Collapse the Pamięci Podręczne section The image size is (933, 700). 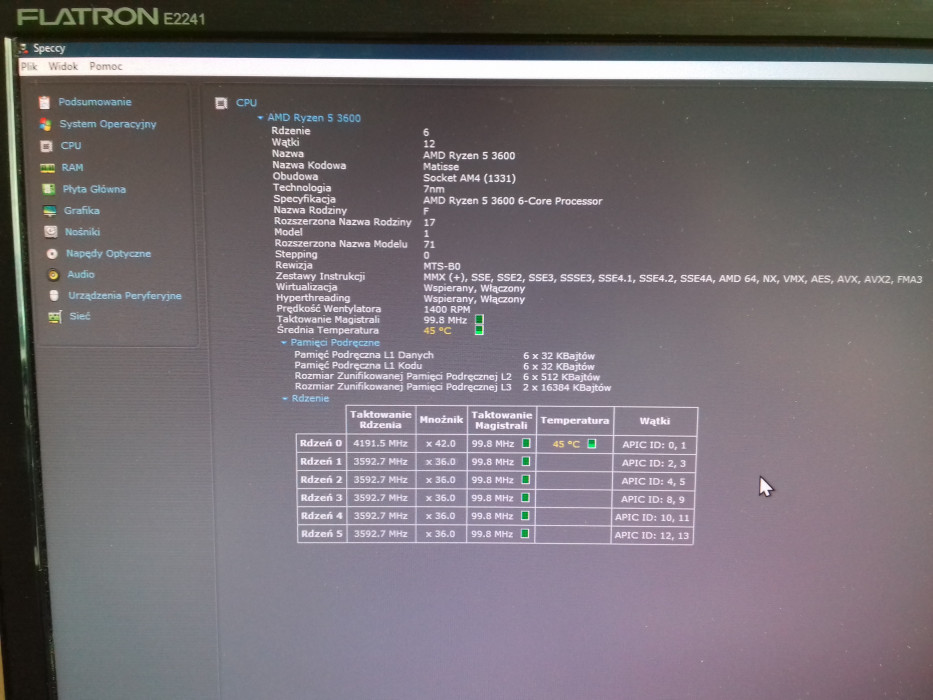pos(284,342)
